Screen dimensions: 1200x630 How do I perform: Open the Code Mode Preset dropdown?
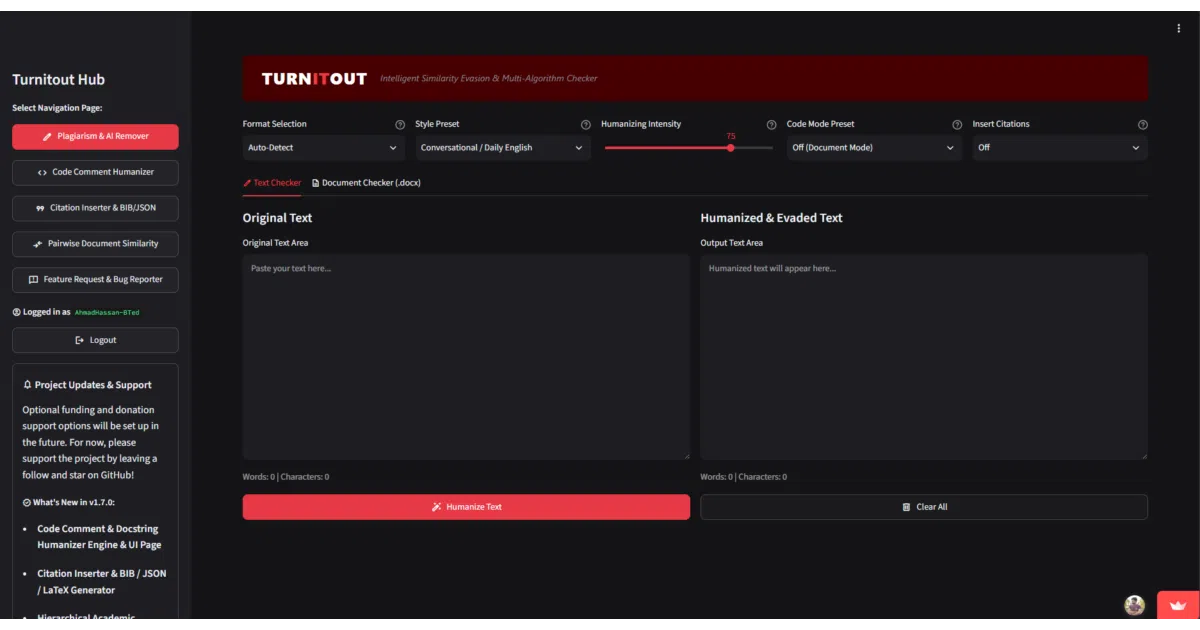874,148
